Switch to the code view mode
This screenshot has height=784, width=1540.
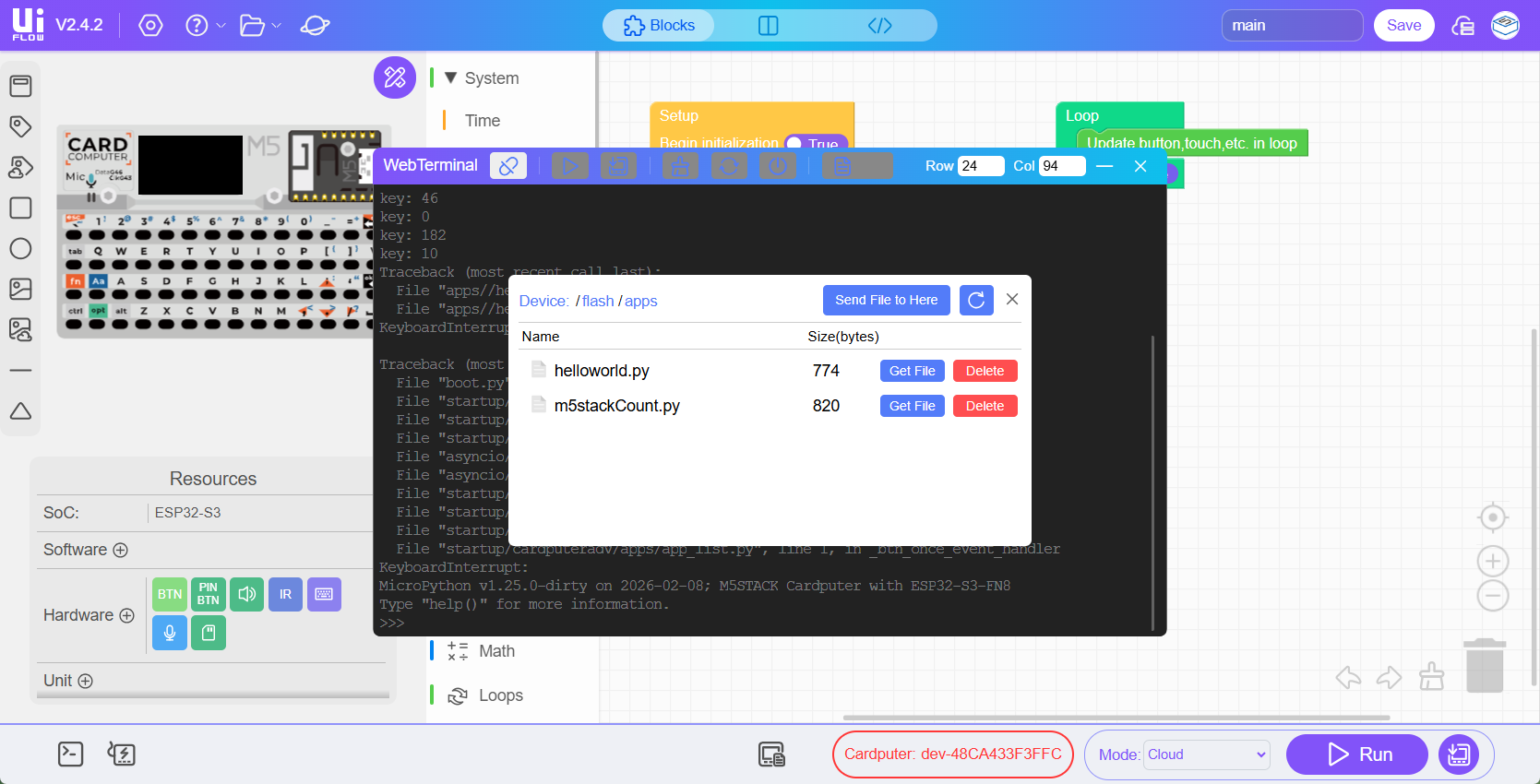(x=879, y=26)
